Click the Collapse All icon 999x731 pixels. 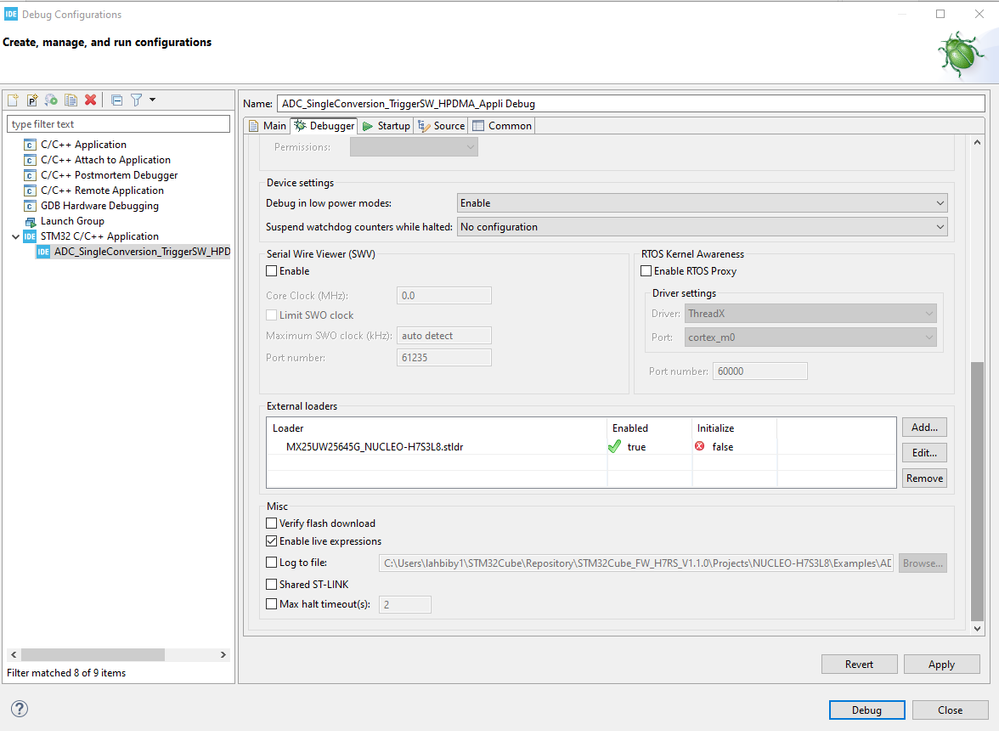[117, 100]
